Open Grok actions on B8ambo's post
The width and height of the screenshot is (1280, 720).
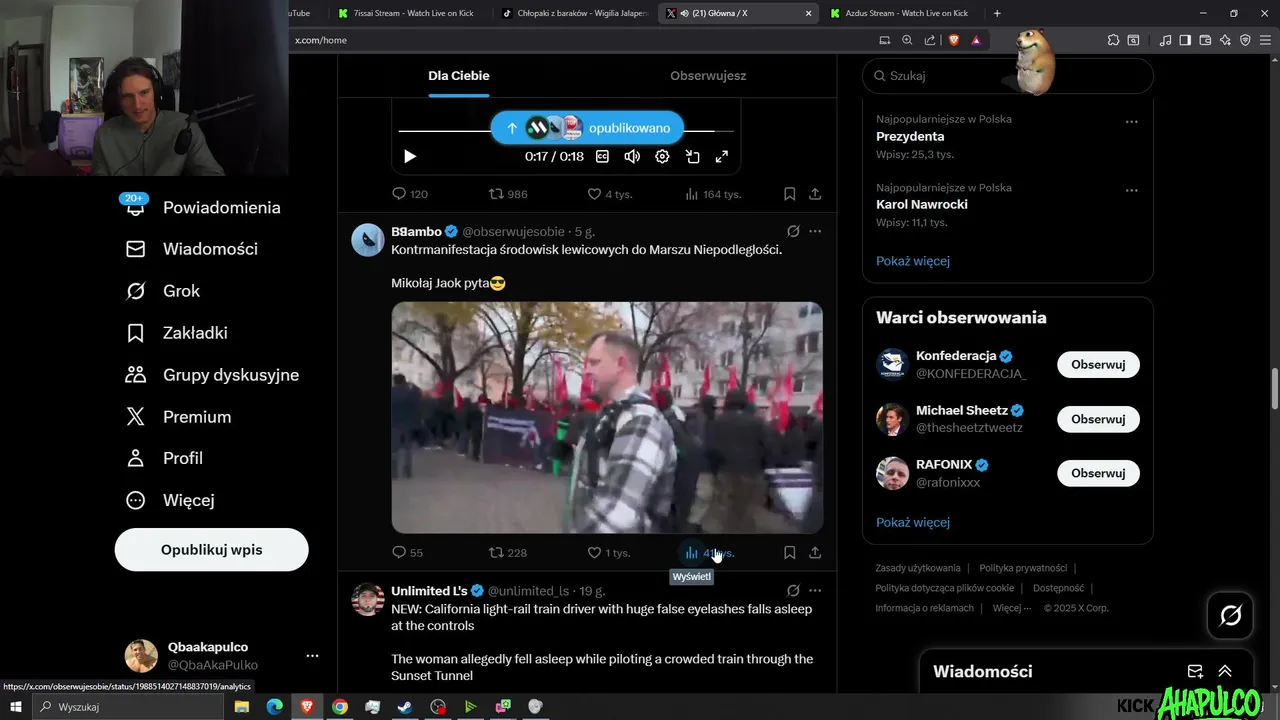[793, 231]
